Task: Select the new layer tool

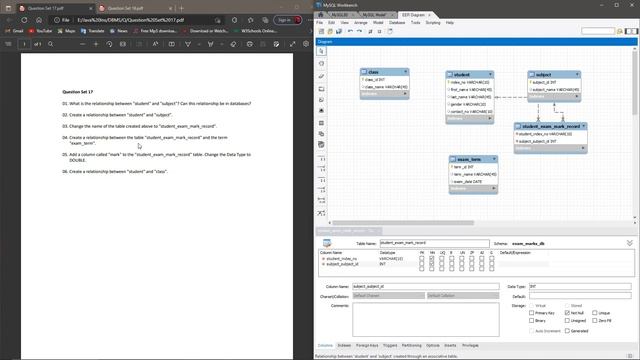Action: click(x=322, y=89)
